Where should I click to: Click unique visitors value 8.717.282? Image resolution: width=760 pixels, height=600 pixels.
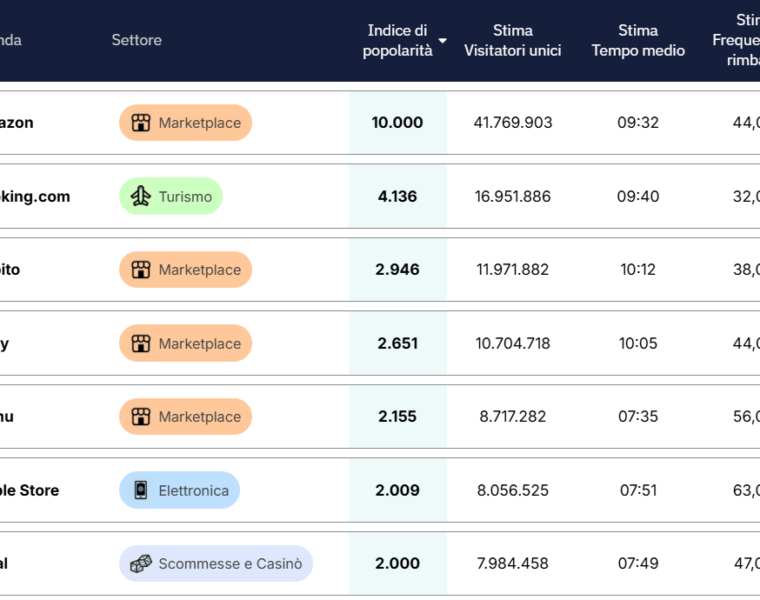(x=513, y=416)
